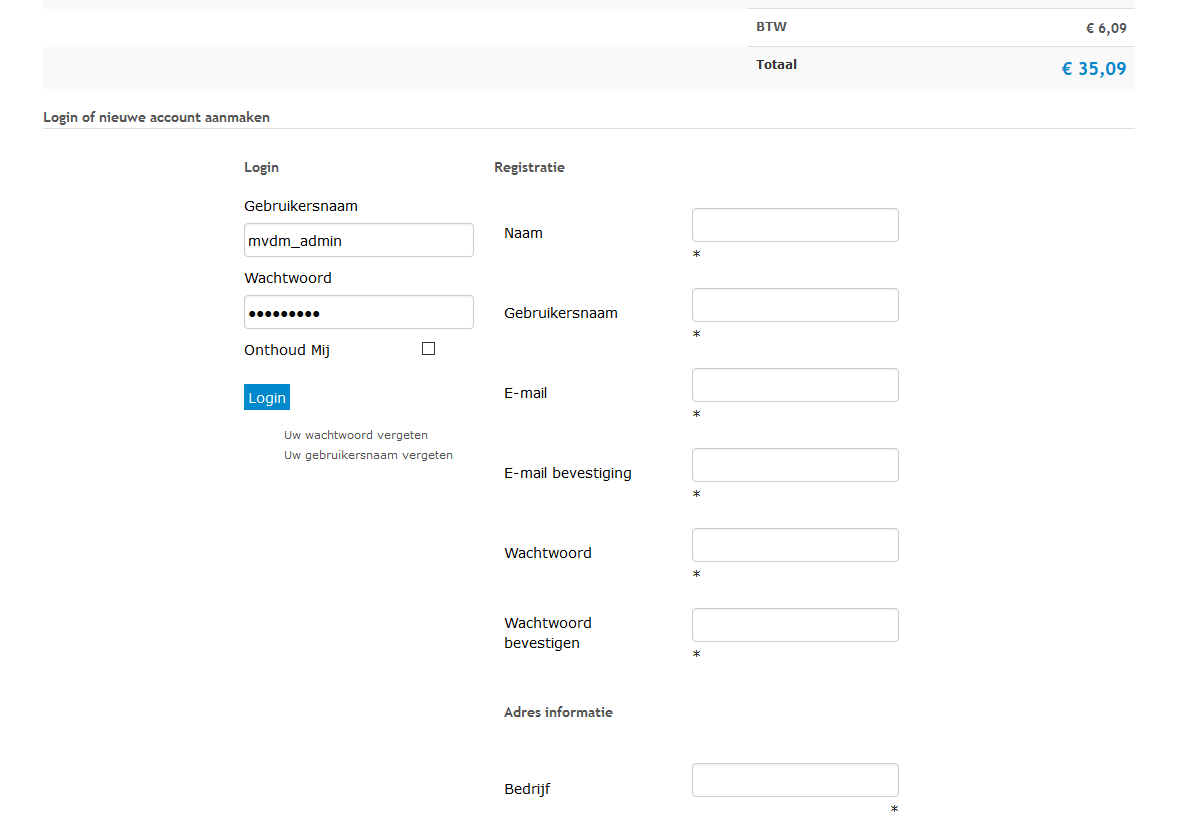1183x832 pixels.
Task: Select the BTW amount € 6,09
Action: (x=1106, y=28)
